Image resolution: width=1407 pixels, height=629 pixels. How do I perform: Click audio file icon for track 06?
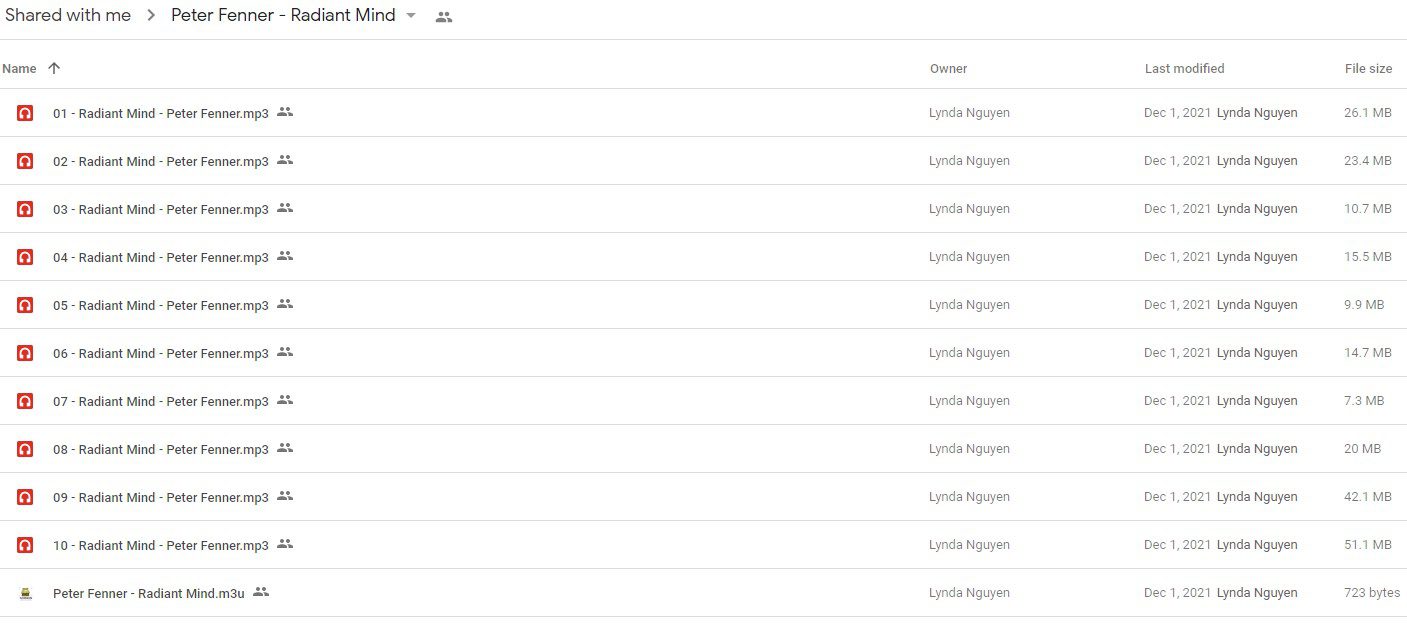(x=25, y=353)
